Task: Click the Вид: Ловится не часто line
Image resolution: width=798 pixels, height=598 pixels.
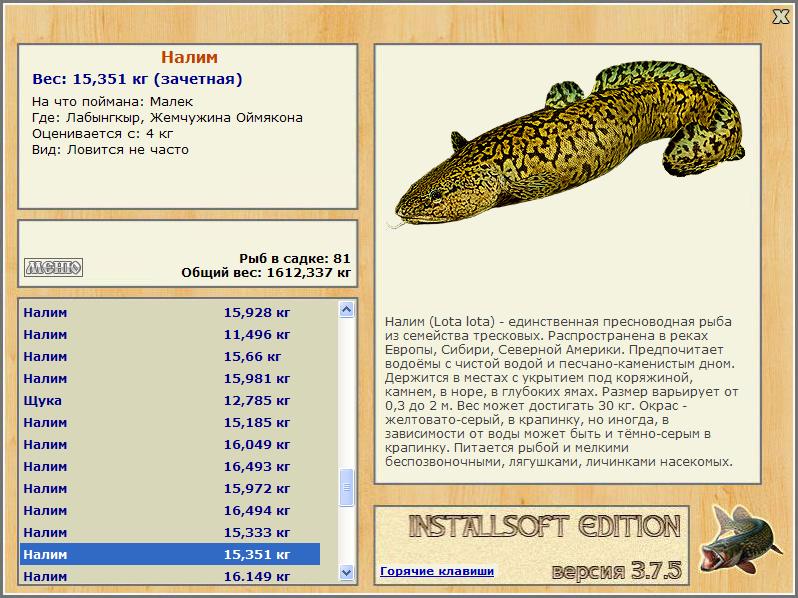Action: [x=110, y=150]
